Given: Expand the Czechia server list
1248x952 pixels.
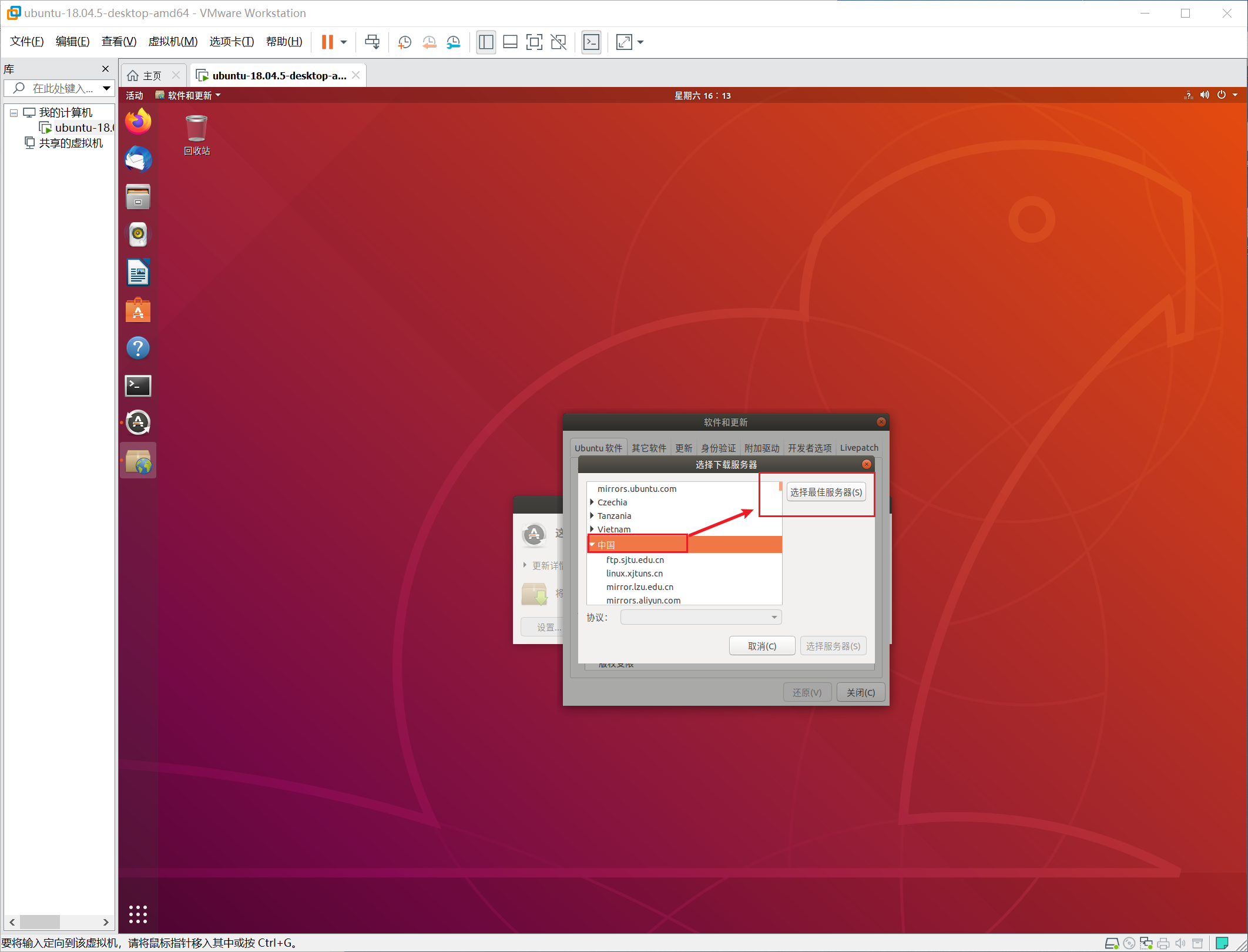Looking at the screenshot, I should (592, 502).
